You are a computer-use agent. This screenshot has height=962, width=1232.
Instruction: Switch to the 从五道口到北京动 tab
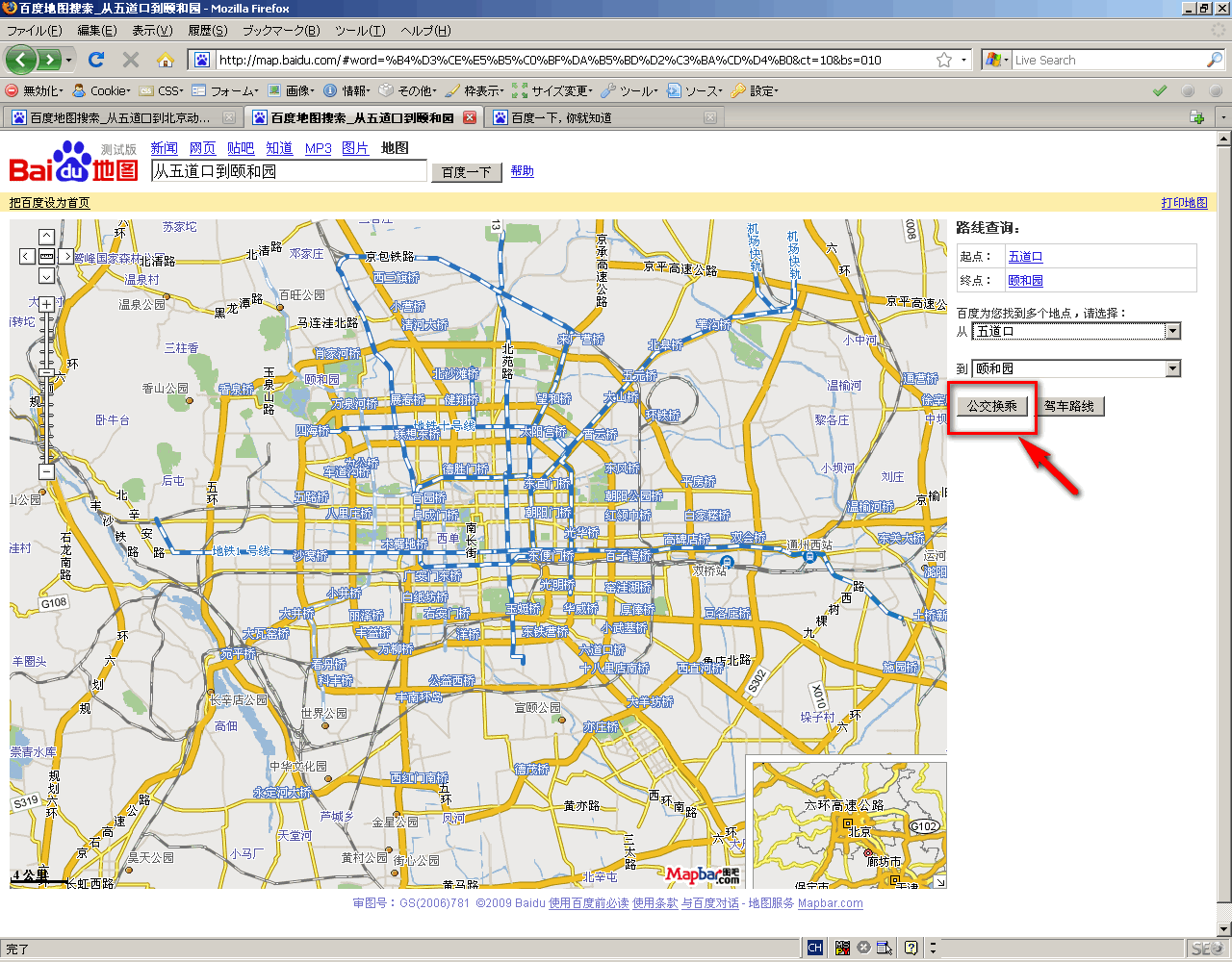[x=122, y=117]
